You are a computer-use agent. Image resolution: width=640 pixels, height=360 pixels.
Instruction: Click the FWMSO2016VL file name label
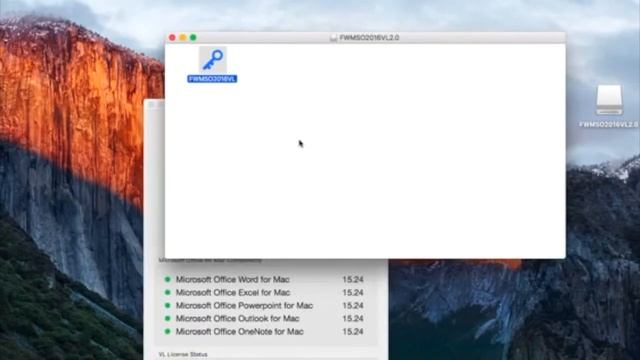click(x=212, y=79)
